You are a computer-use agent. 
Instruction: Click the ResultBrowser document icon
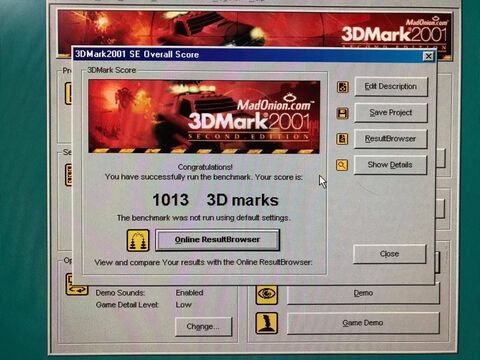(x=342, y=139)
